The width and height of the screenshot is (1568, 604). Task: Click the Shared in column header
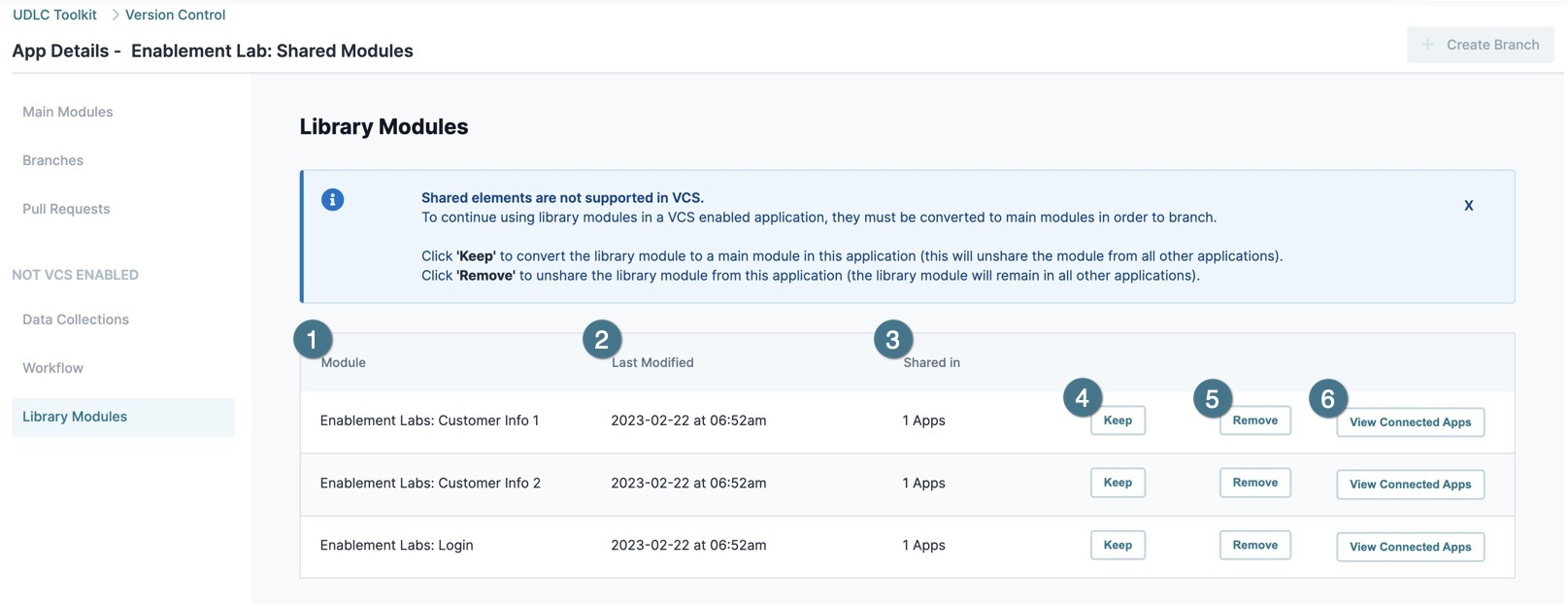coord(931,362)
